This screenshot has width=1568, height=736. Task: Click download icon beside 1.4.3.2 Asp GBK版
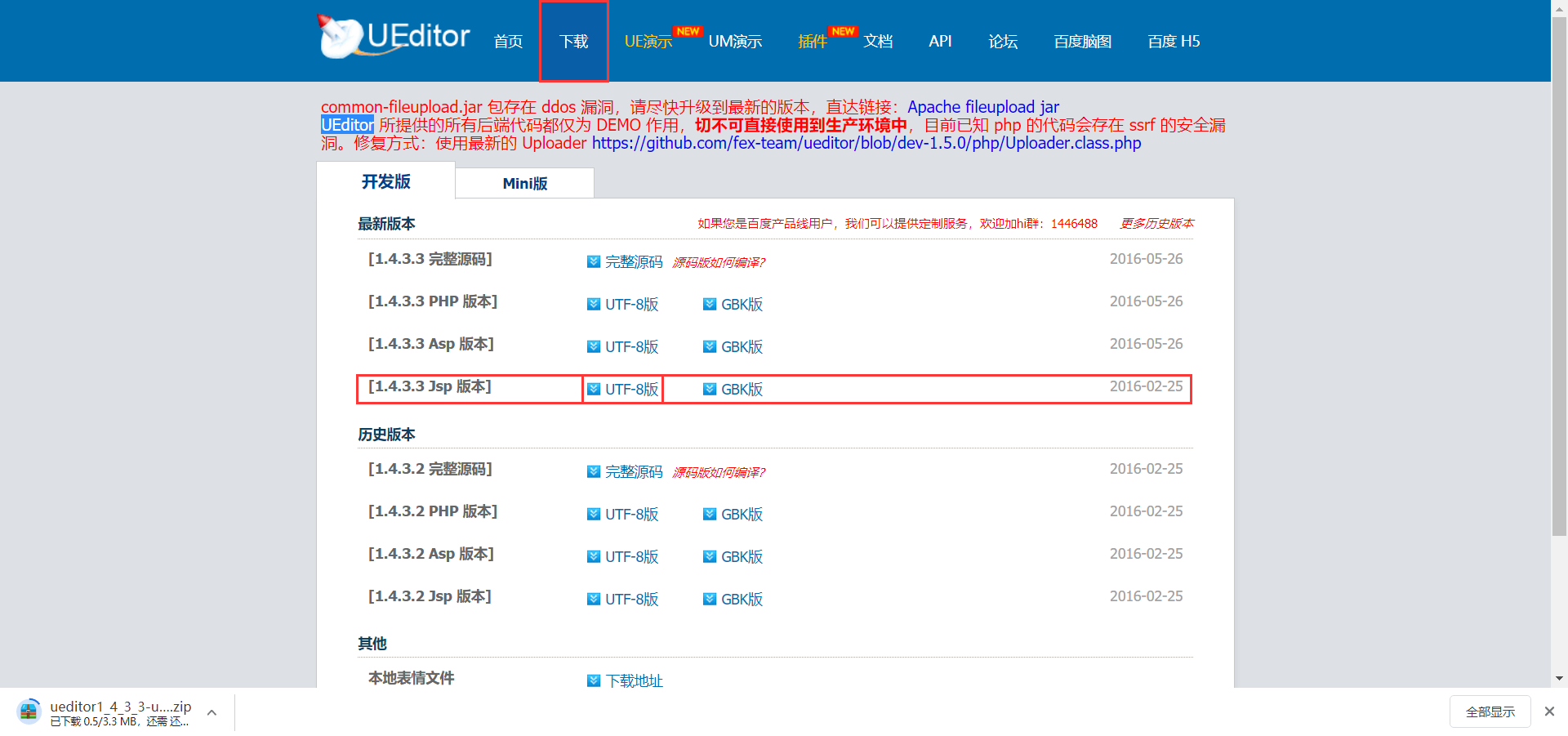click(710, 557)
